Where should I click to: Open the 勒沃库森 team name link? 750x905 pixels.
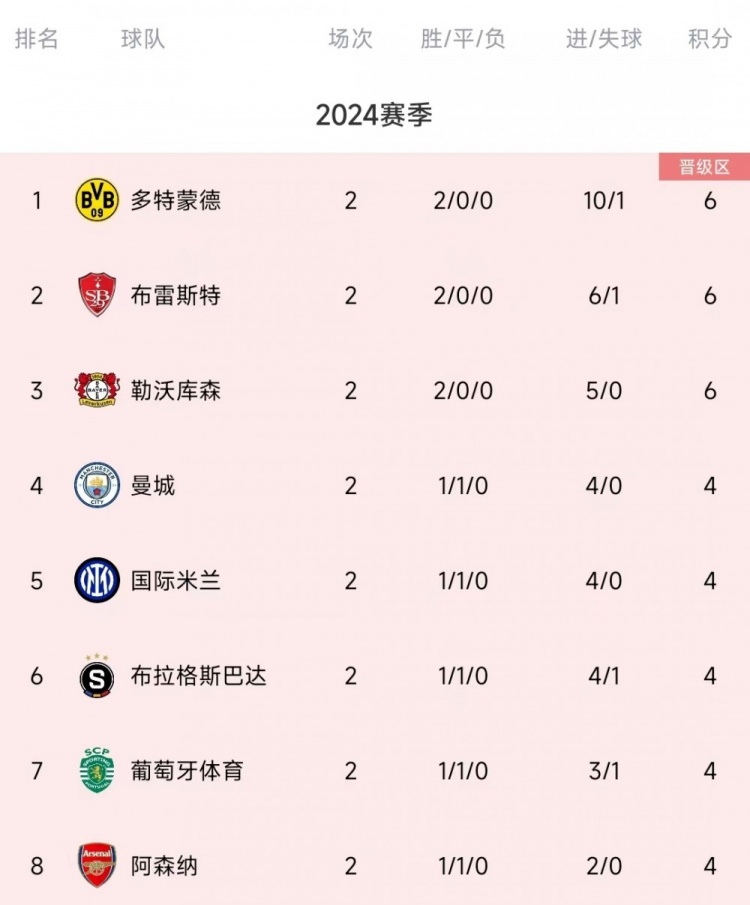coord(176,390)
